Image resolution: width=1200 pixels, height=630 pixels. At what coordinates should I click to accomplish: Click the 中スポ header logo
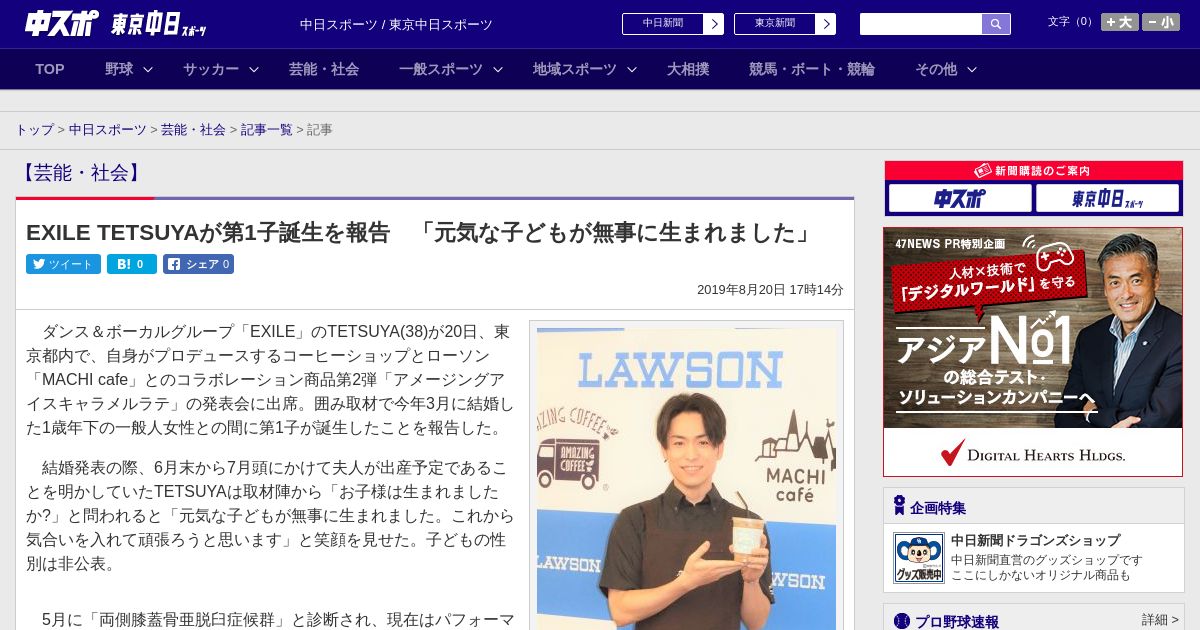tap(62, 24)
